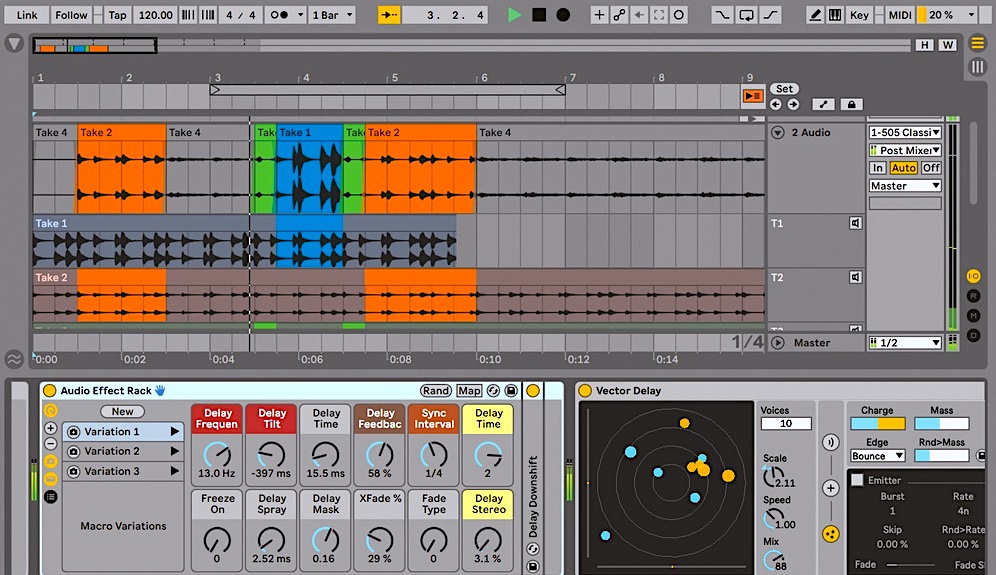Click the New variation button
Image resolution: width=996 pixels, height=575 pixels.
122,412
